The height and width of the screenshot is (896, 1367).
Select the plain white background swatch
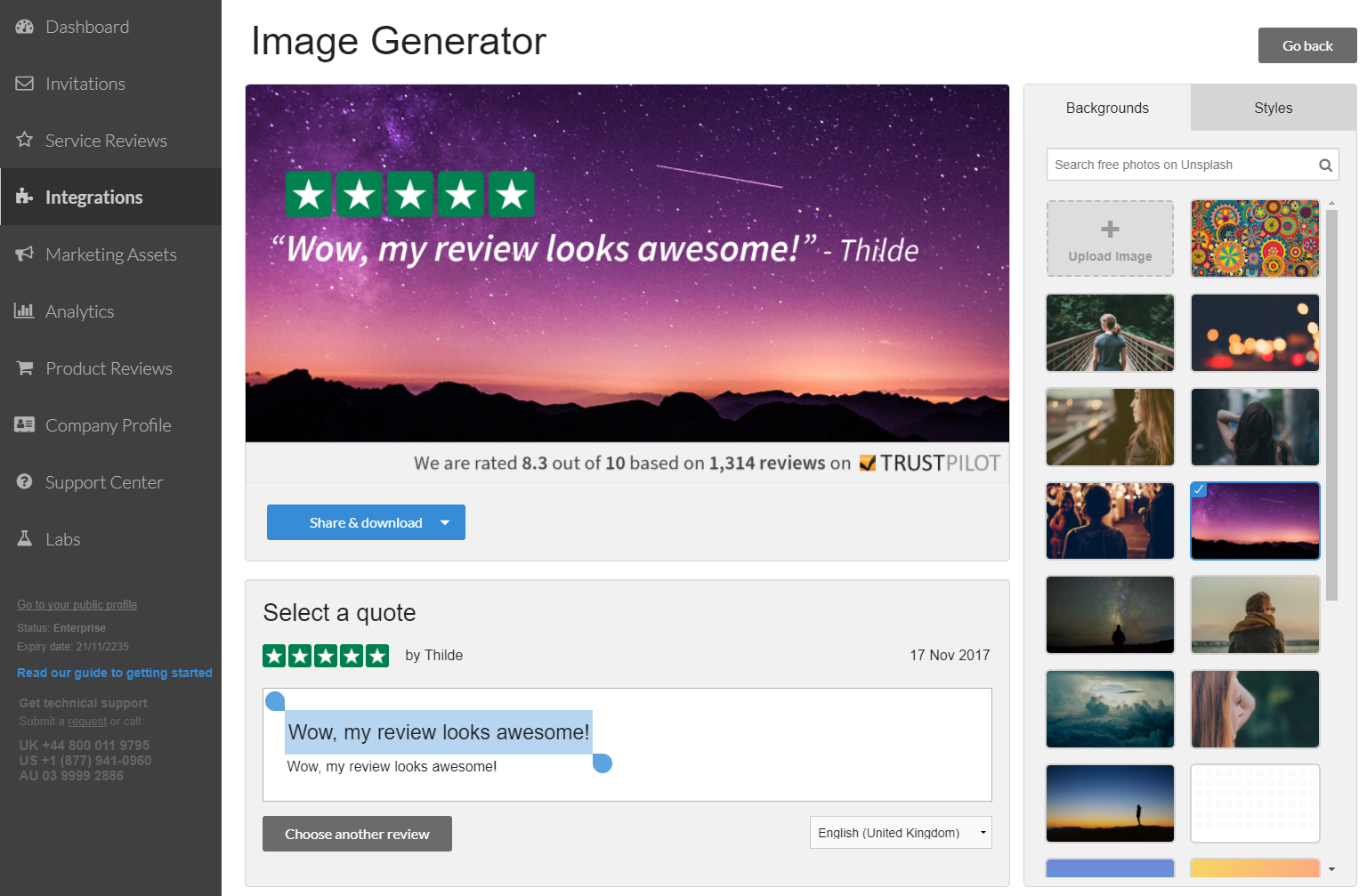pos(1255,803)
